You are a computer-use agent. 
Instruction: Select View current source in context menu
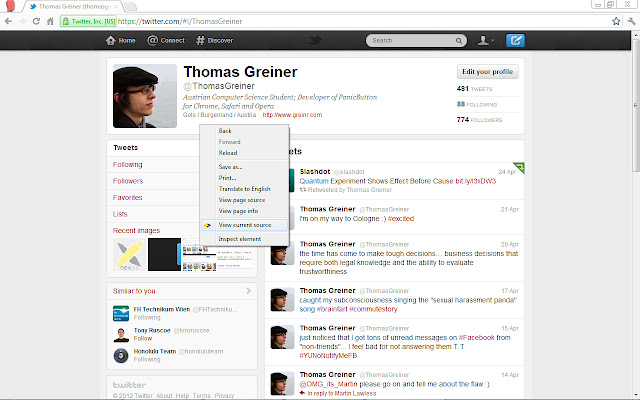[x=244, y=225]
